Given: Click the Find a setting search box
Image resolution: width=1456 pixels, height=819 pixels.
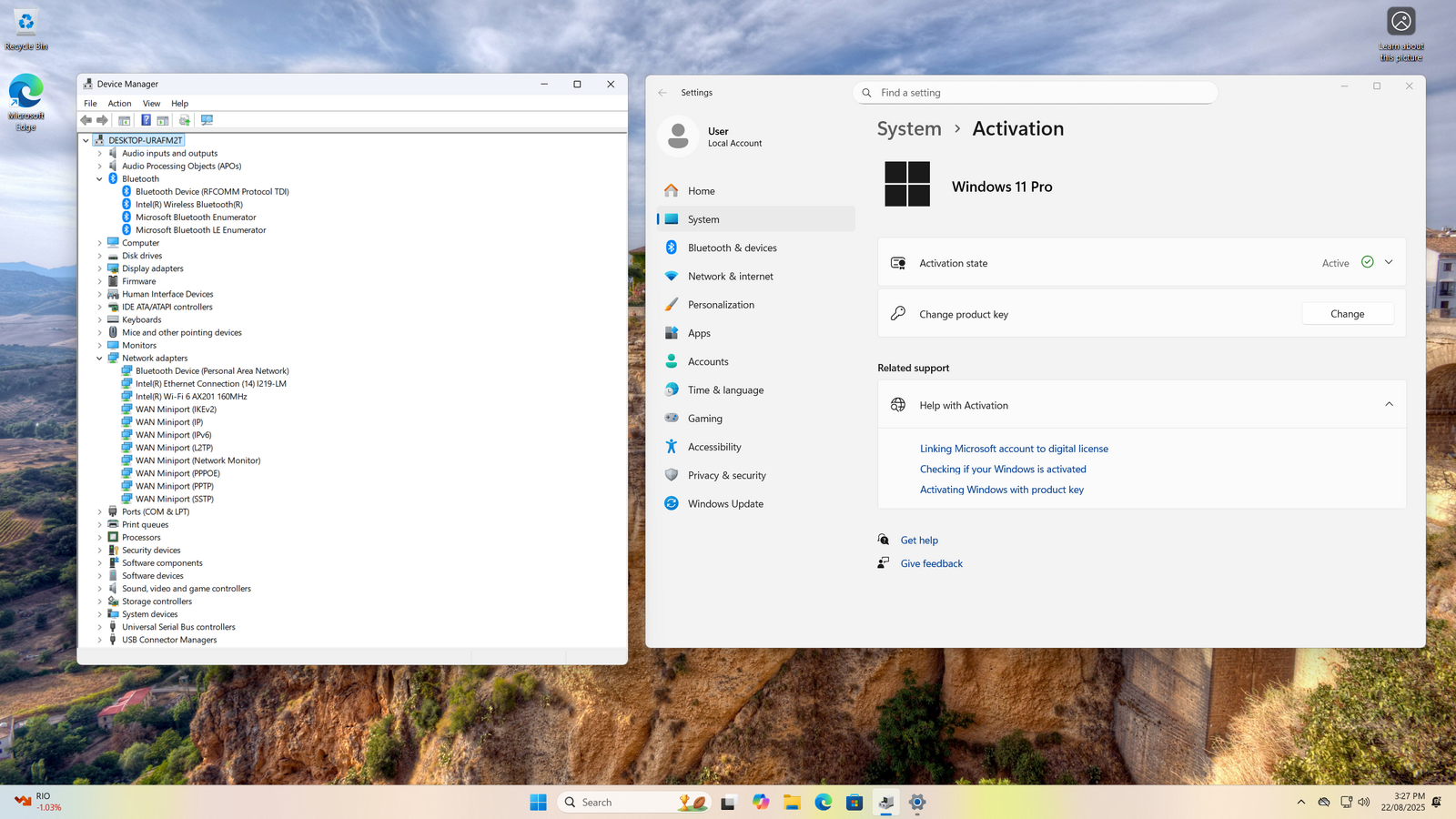Looking at the screenshot, I should coord(1036,93).
